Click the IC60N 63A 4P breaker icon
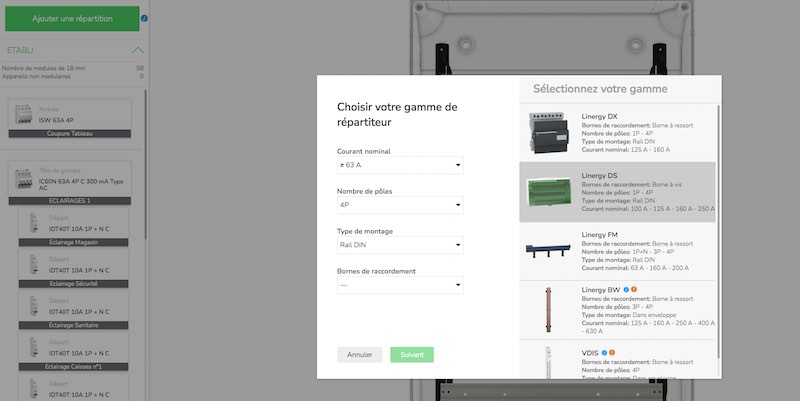 click(23, 180)
